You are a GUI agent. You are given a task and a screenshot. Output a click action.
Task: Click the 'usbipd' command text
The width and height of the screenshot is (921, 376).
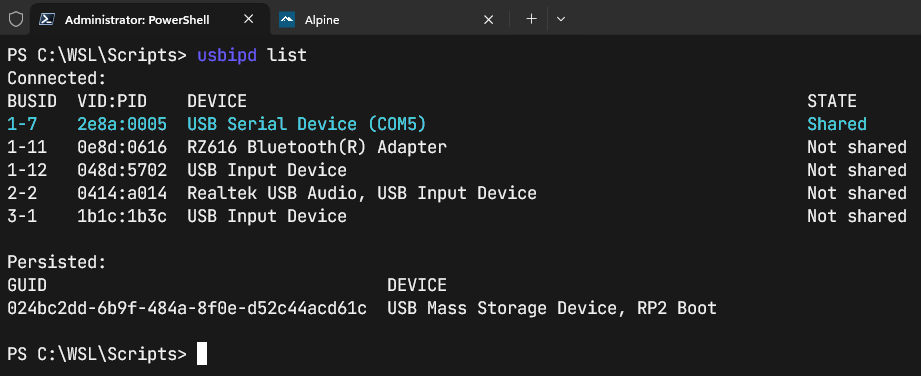(x=227, y=55)
